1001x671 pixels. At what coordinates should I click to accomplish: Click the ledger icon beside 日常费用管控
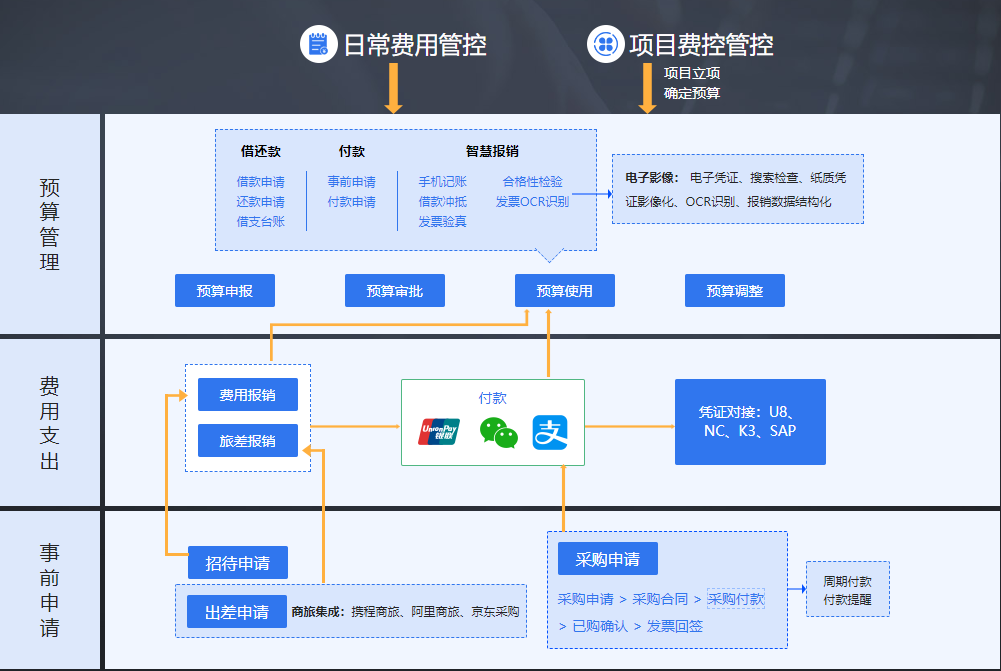point(318,43)
